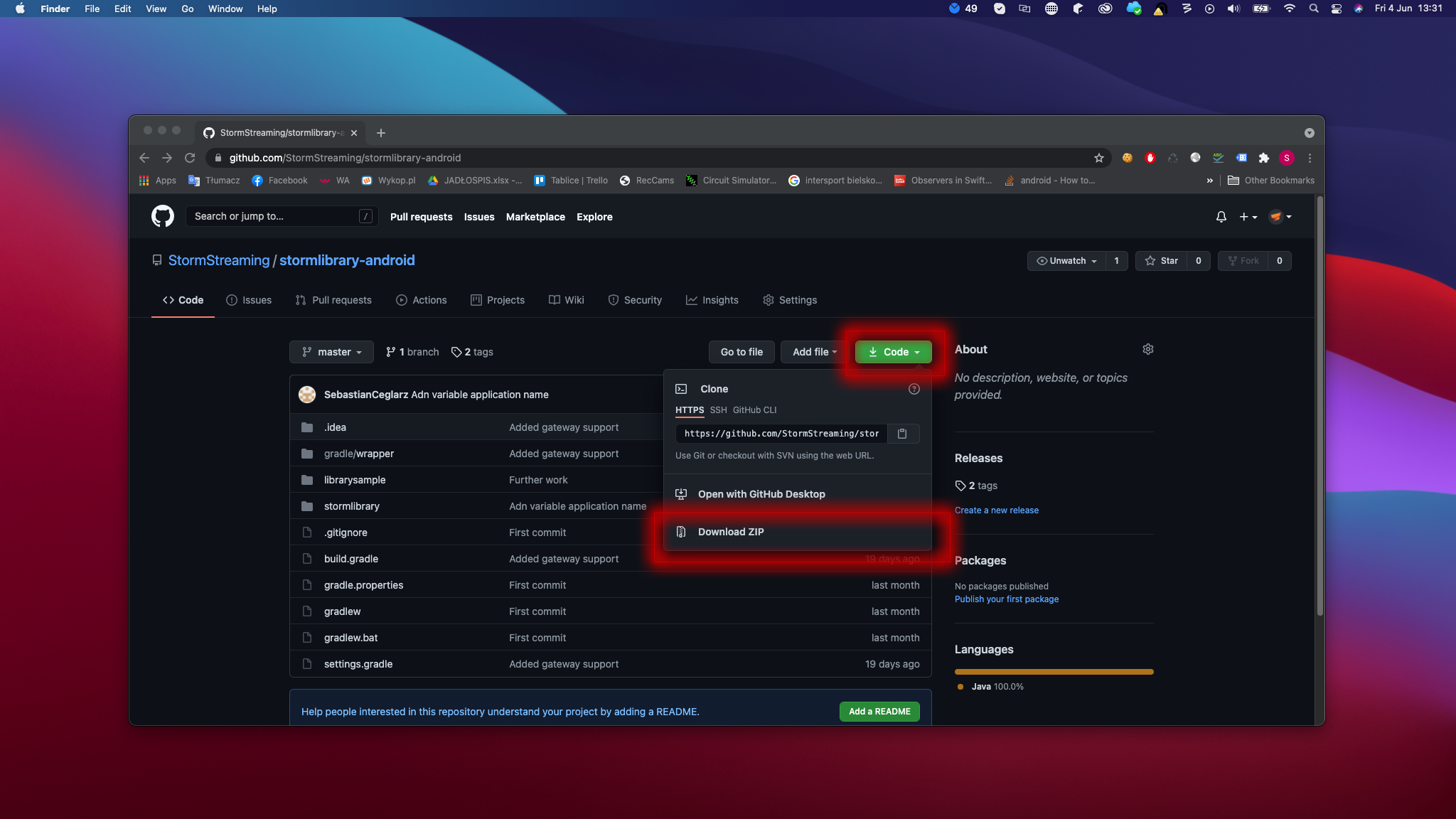Open the librarysample folder
Image resolution: width=1456 pixels, height=819 pixels.
(355, 480)
